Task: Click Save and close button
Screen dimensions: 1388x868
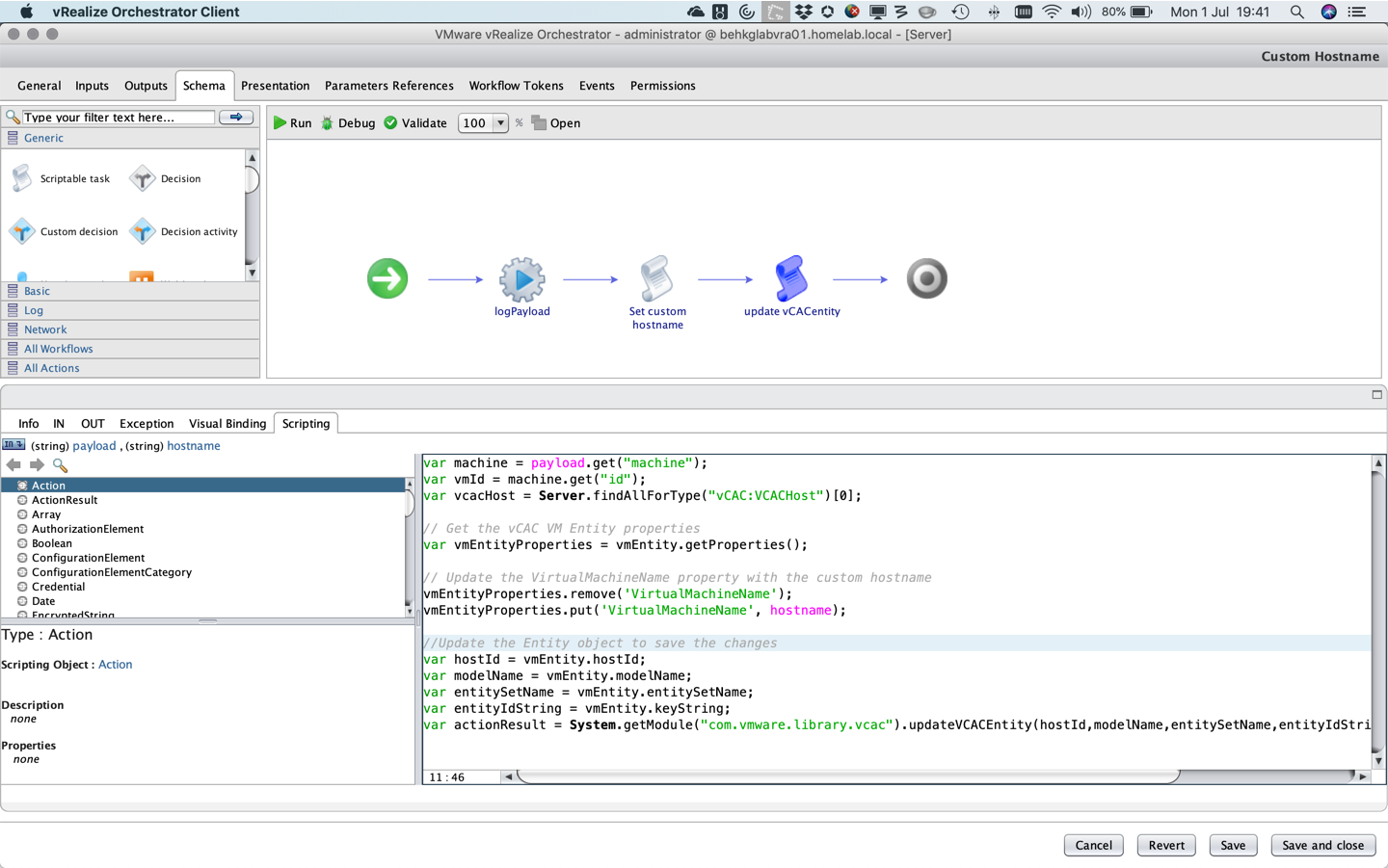Action: coord(1322,845)
